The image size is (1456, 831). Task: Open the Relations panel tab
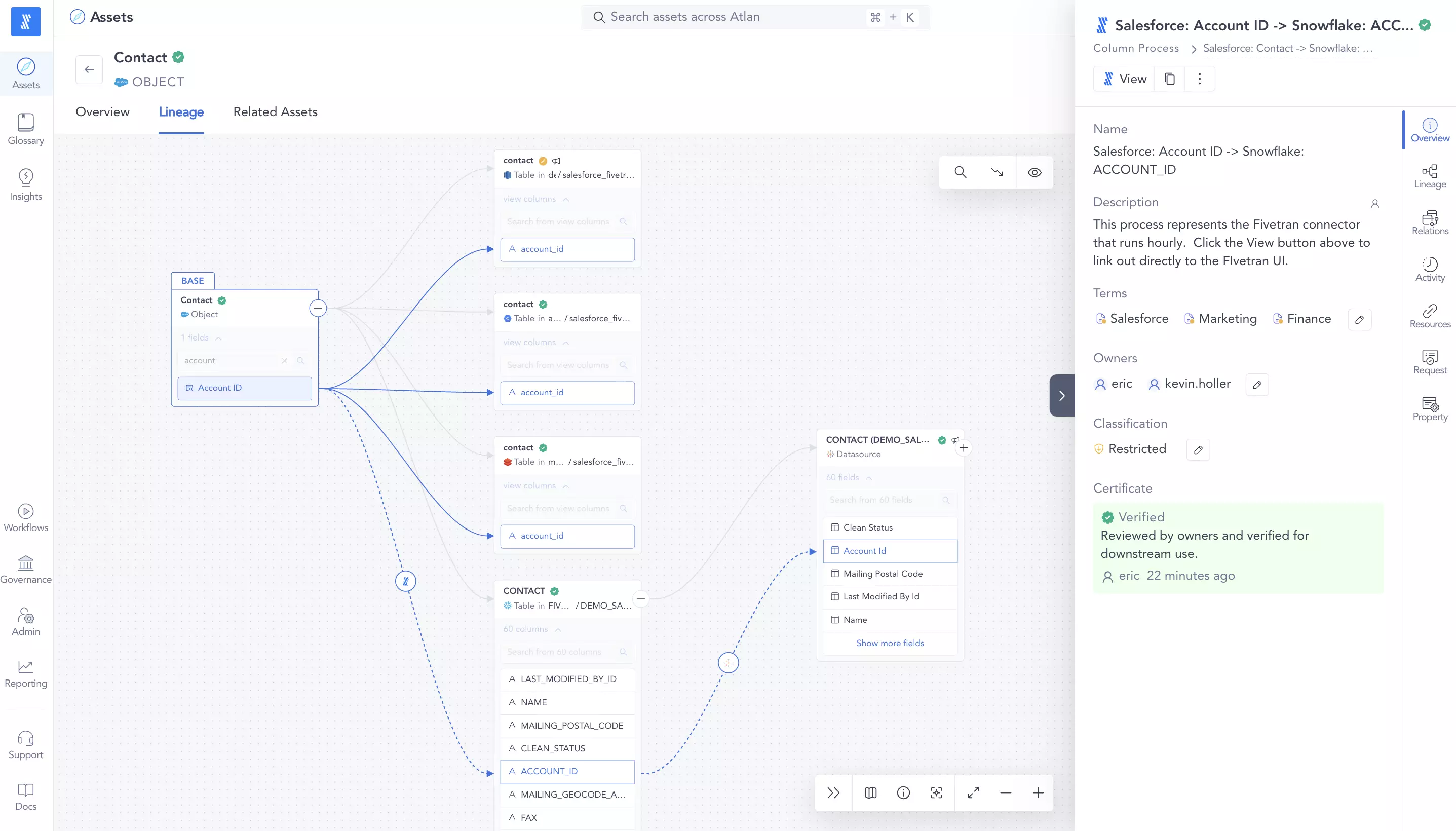click(1430, 223)
